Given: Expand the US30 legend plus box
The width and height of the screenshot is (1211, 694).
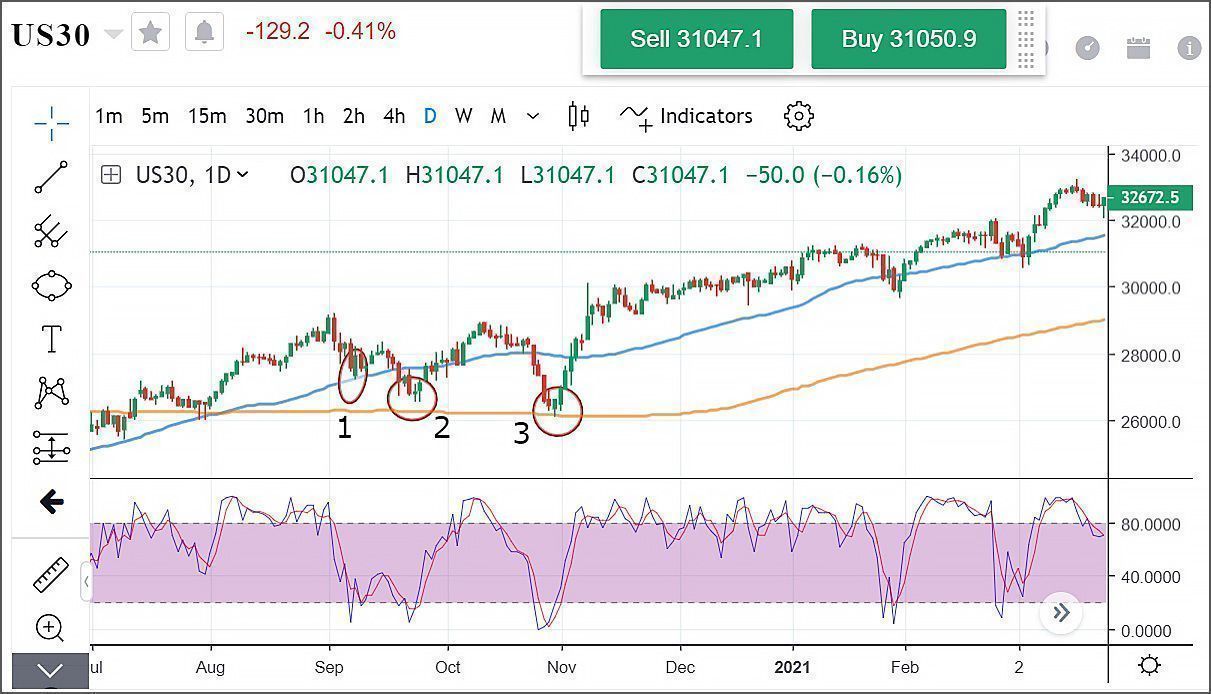Looking at the screenshot, I should pos(112,175).
